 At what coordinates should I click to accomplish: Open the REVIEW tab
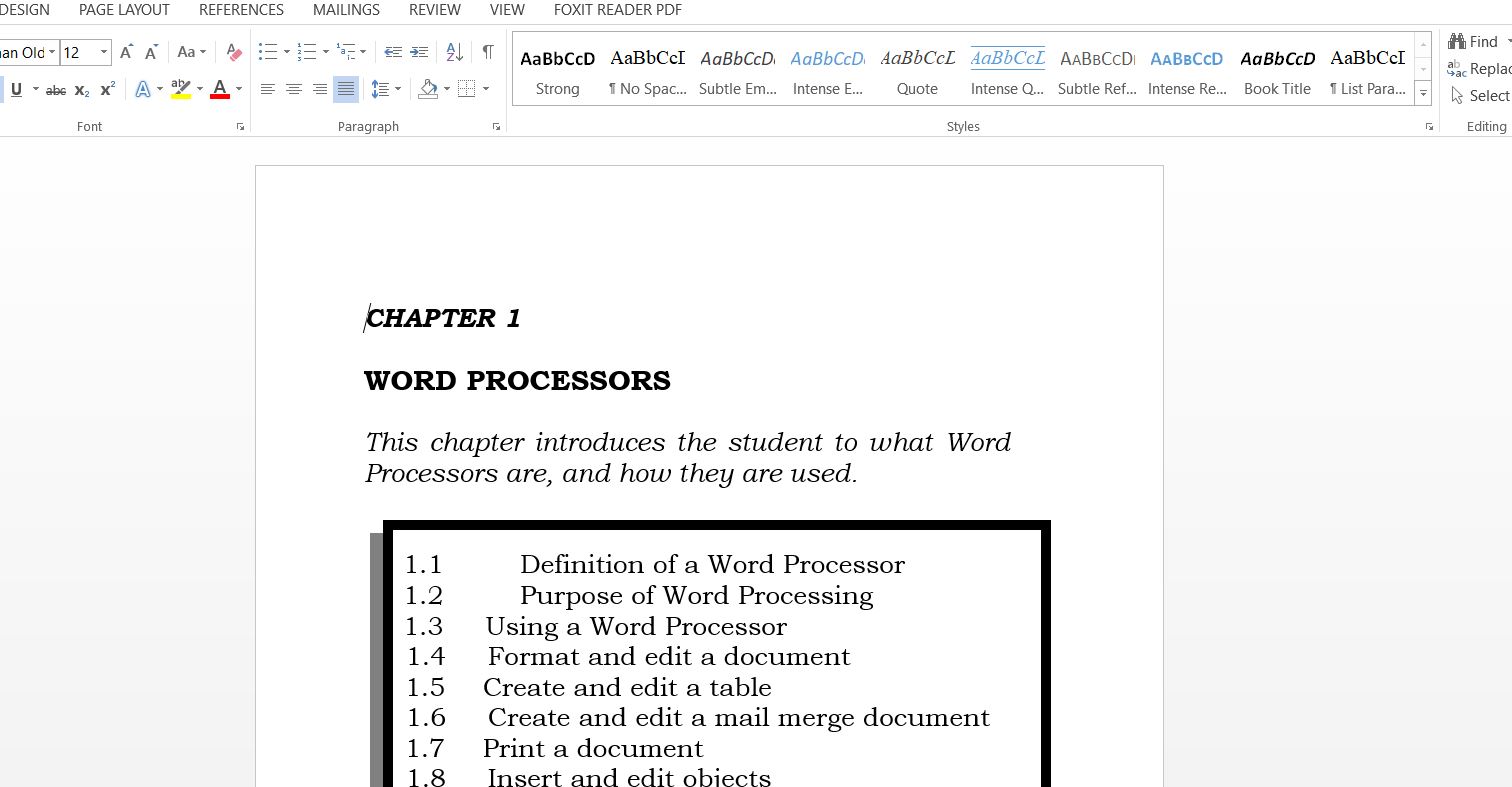tap(434, 10)
